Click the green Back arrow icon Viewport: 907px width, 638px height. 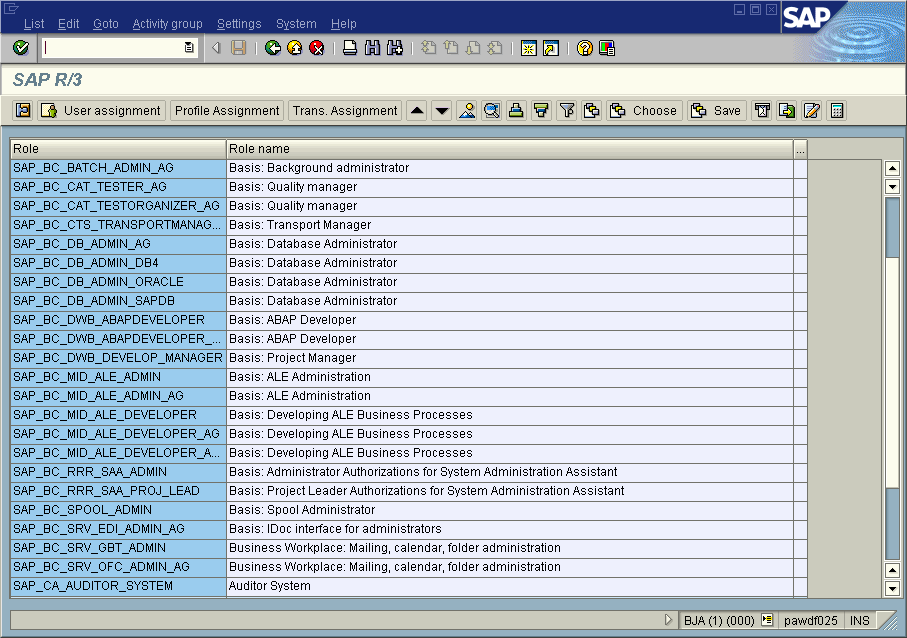click(x=273, y=48)
